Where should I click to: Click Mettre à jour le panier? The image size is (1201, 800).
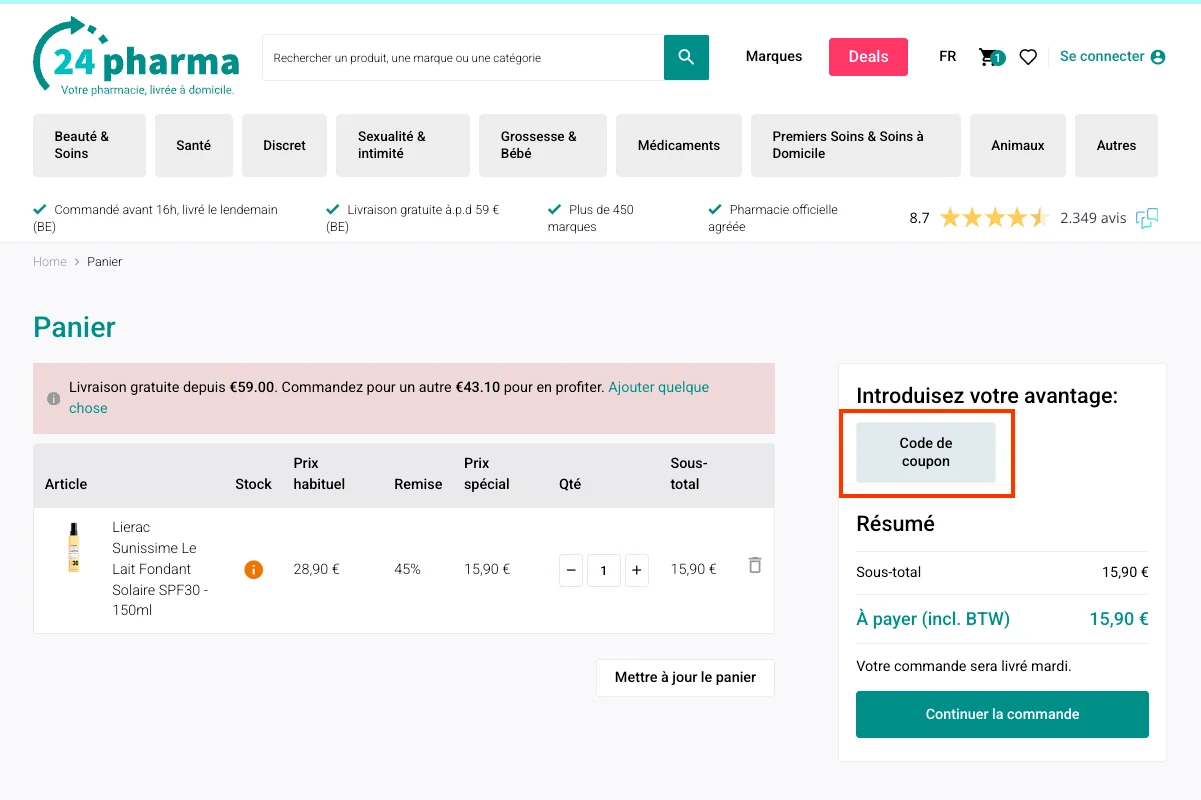(x=686, y=678)
